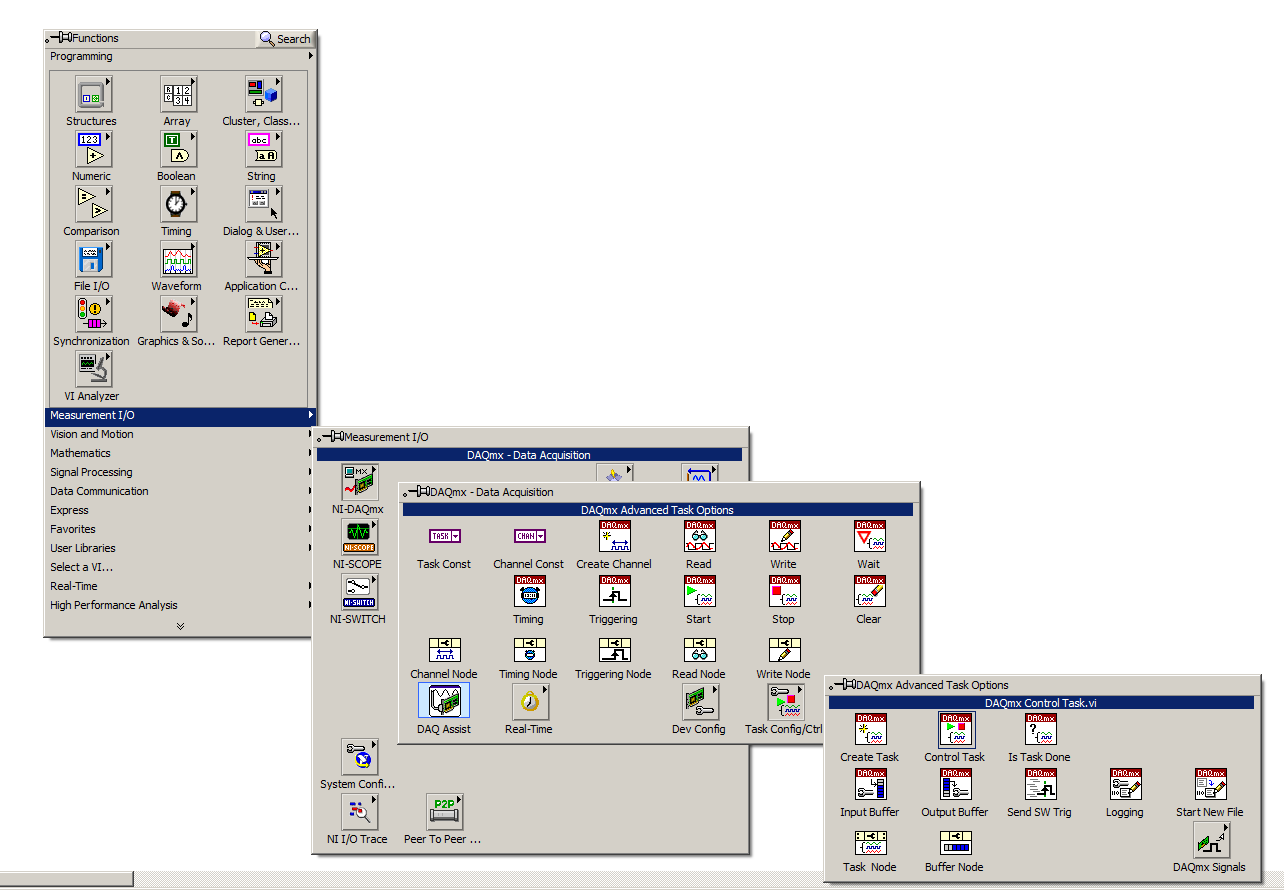Expand the Signal Processing category
The height and width of the screenshot is (890, 1284).
tap(181, 473)
